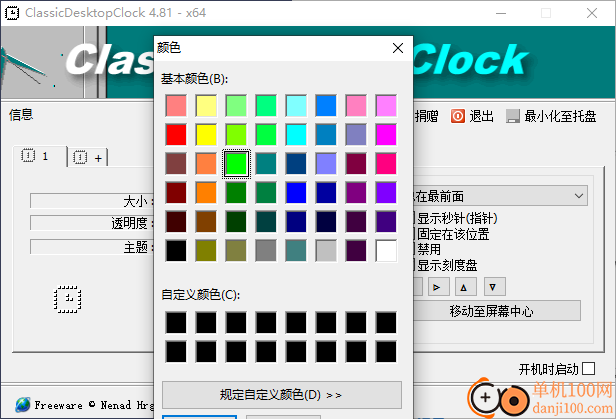Select the hot pink swatch in third row
The width and height of the screenshot is (616, 419).
pos(386,164)
